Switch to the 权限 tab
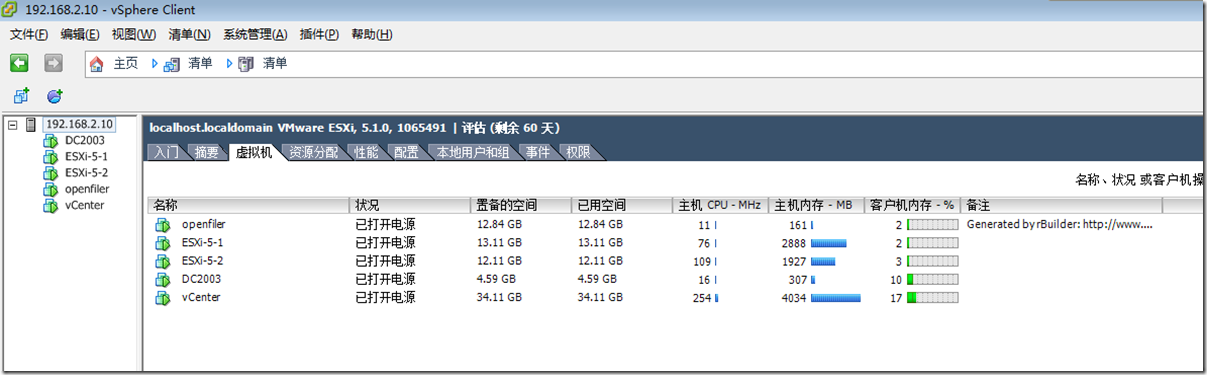The height and width of the screenshot is (375, 1207). 578,153
